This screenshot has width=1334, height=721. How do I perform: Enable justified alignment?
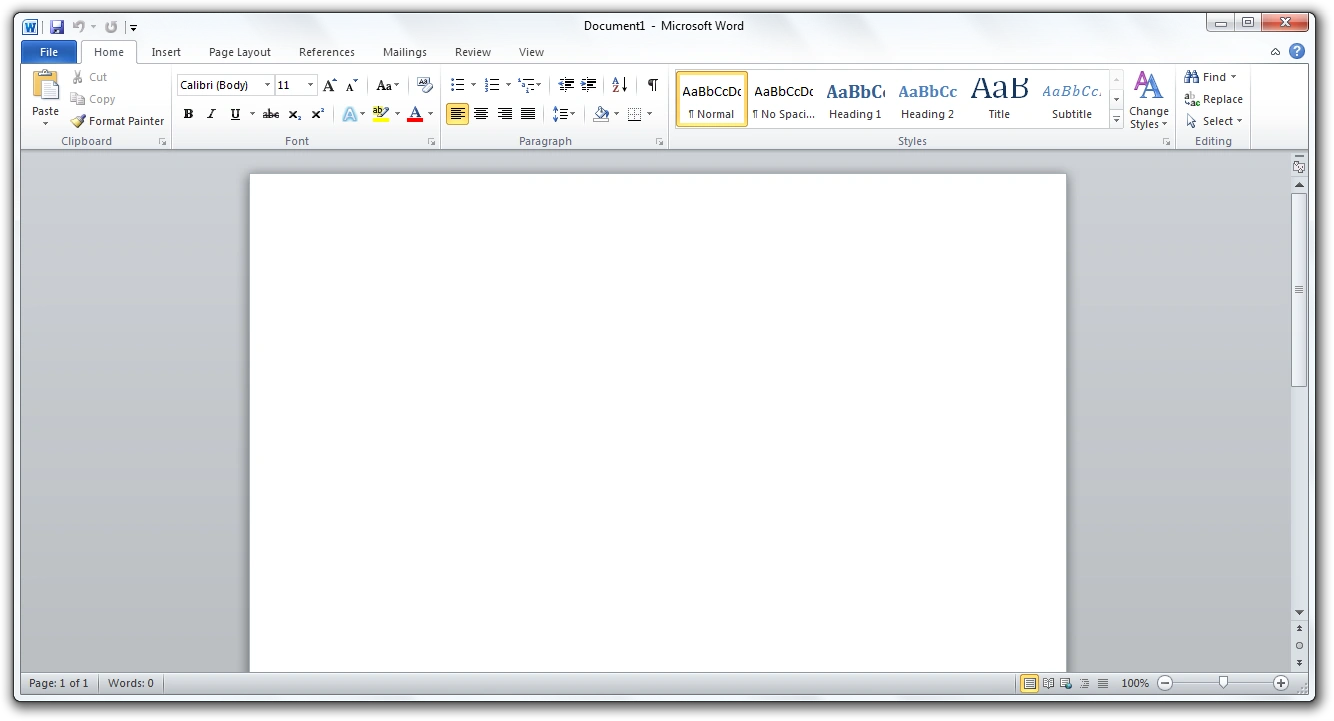(x=529, y=114)
